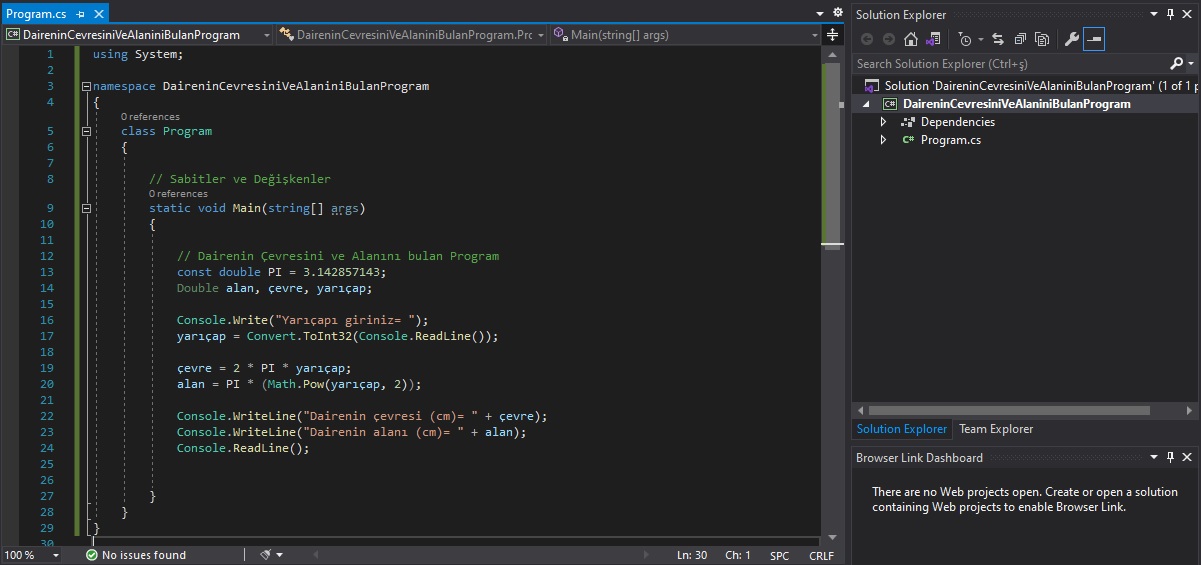Screen dimensions: 1201x565
Task: Click the '0 references' link above Main
Action: tap(178, 194)
